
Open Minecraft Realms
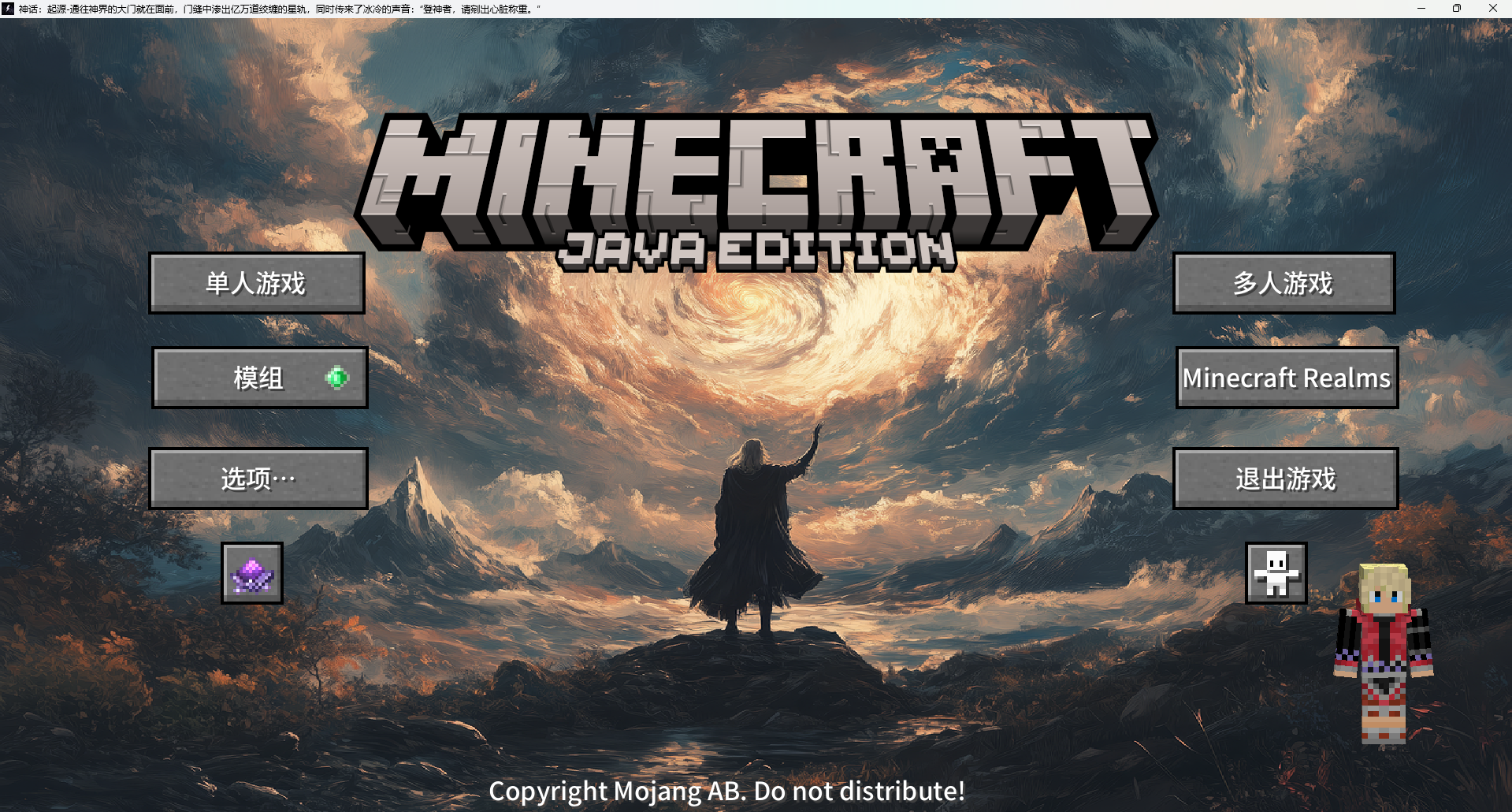1287,378
